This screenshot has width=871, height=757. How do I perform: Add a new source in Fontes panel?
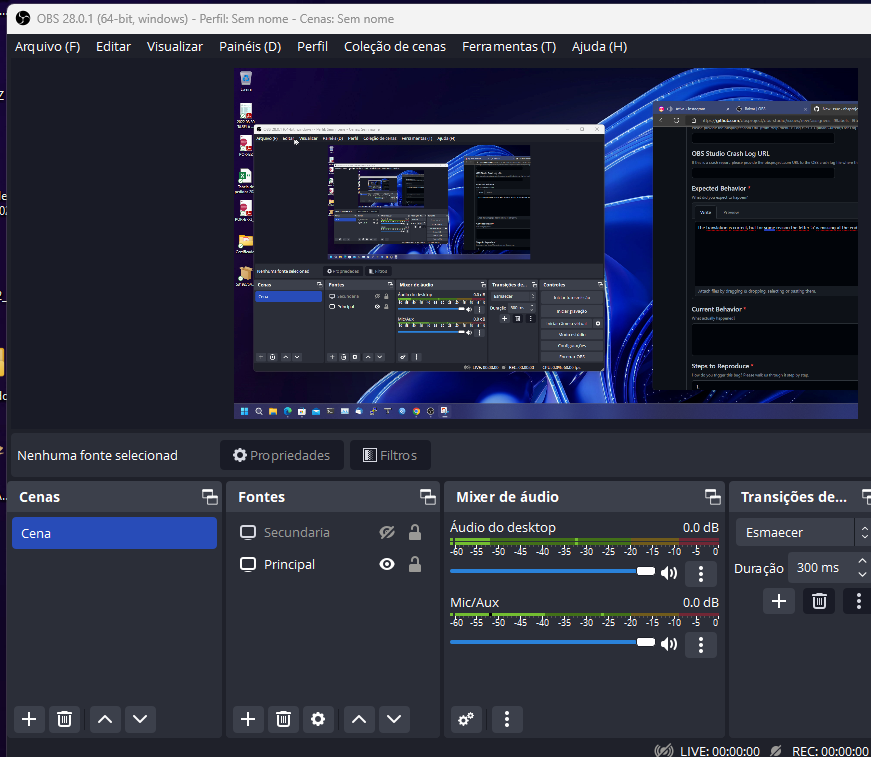point(248,719)
